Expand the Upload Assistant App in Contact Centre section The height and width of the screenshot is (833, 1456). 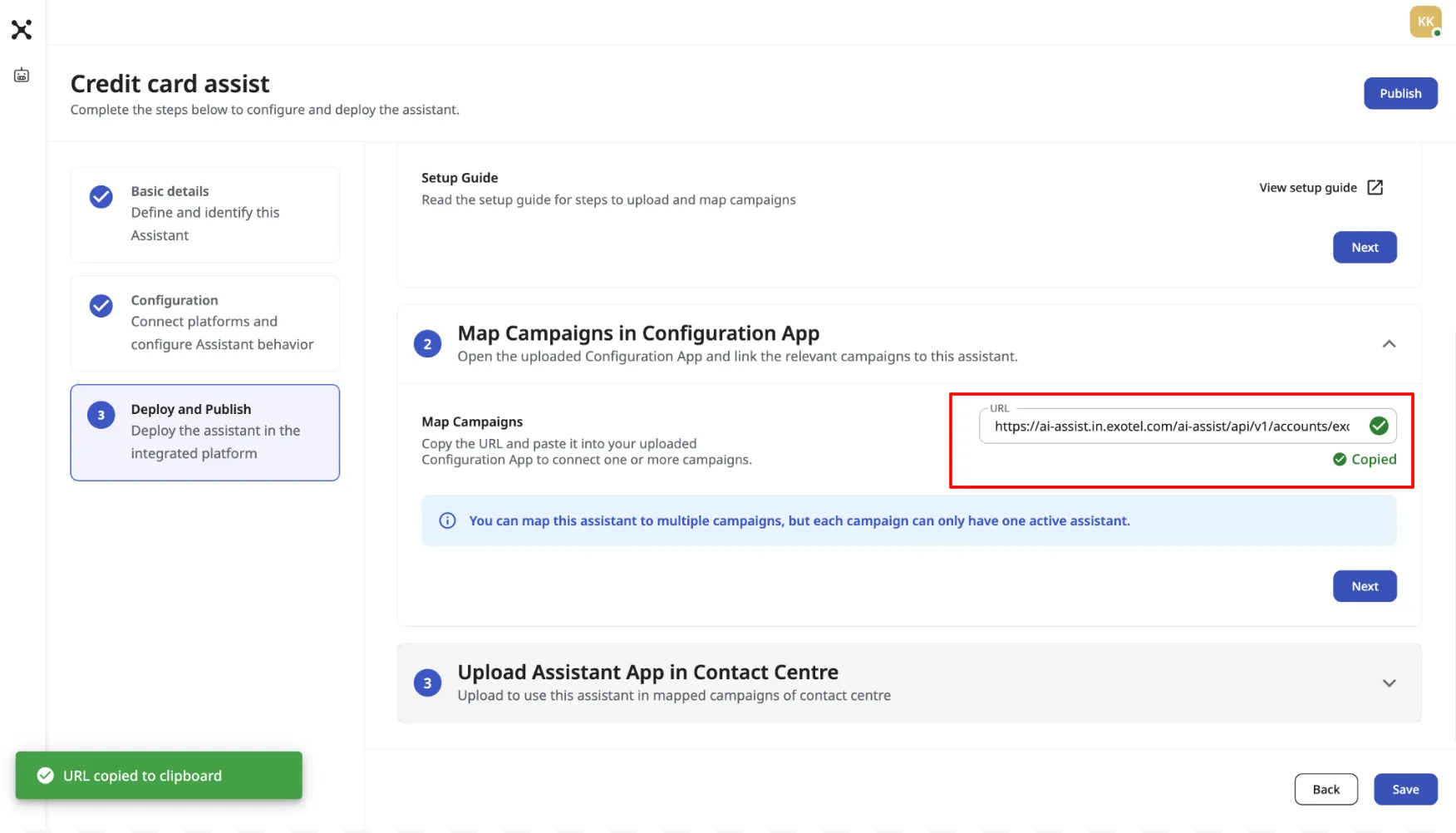point(1389,683)
